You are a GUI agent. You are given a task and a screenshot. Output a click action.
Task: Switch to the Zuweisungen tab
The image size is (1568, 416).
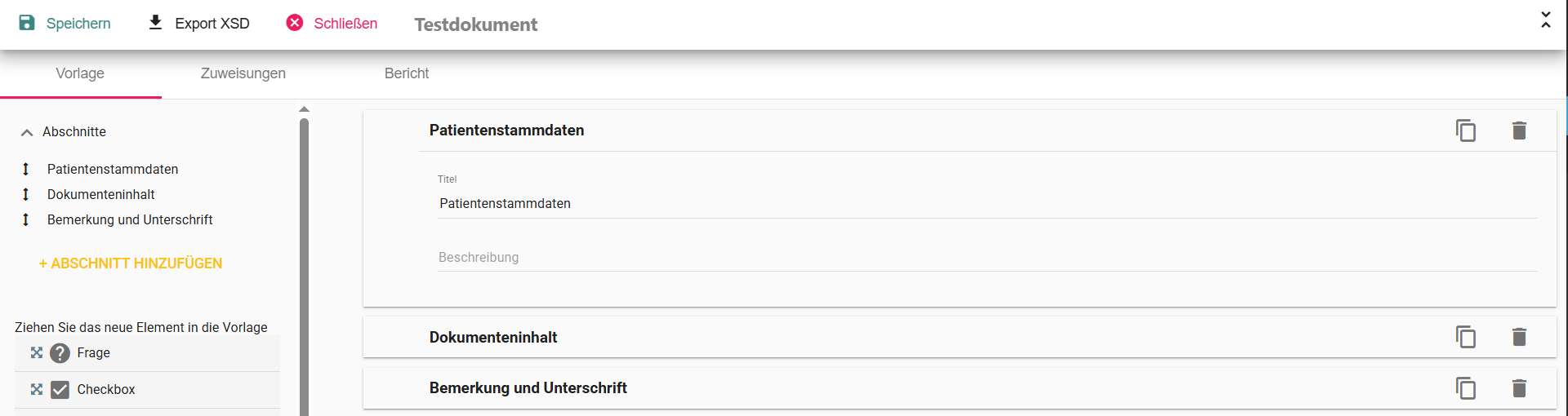[x=243, y=73]
